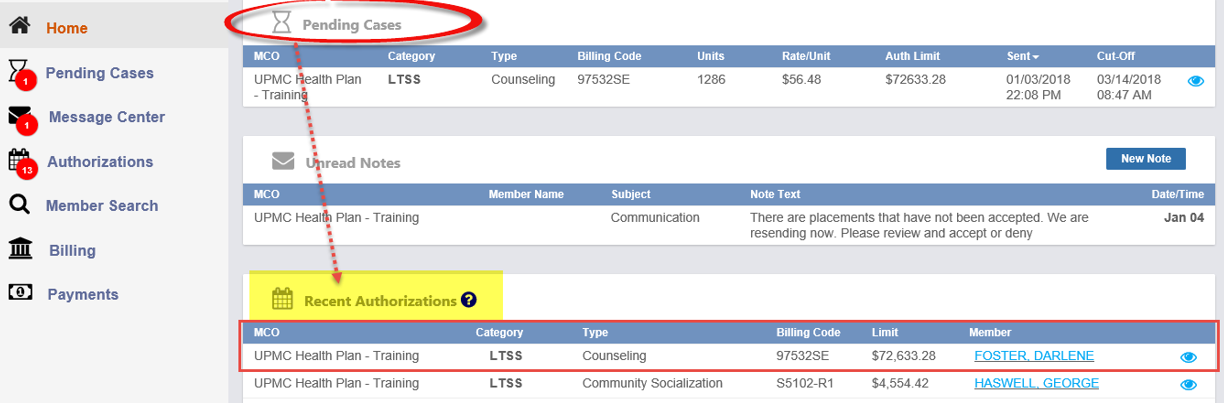Sort pending cases by Sent column
1224x403 pixels.
coord(1023,56)
